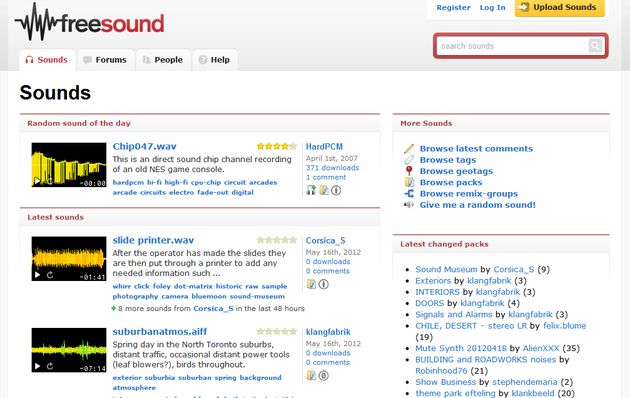Rate Chip047.wav with the star rating
The height and width of the screenshot is (398, 630).
click(276, 146)
